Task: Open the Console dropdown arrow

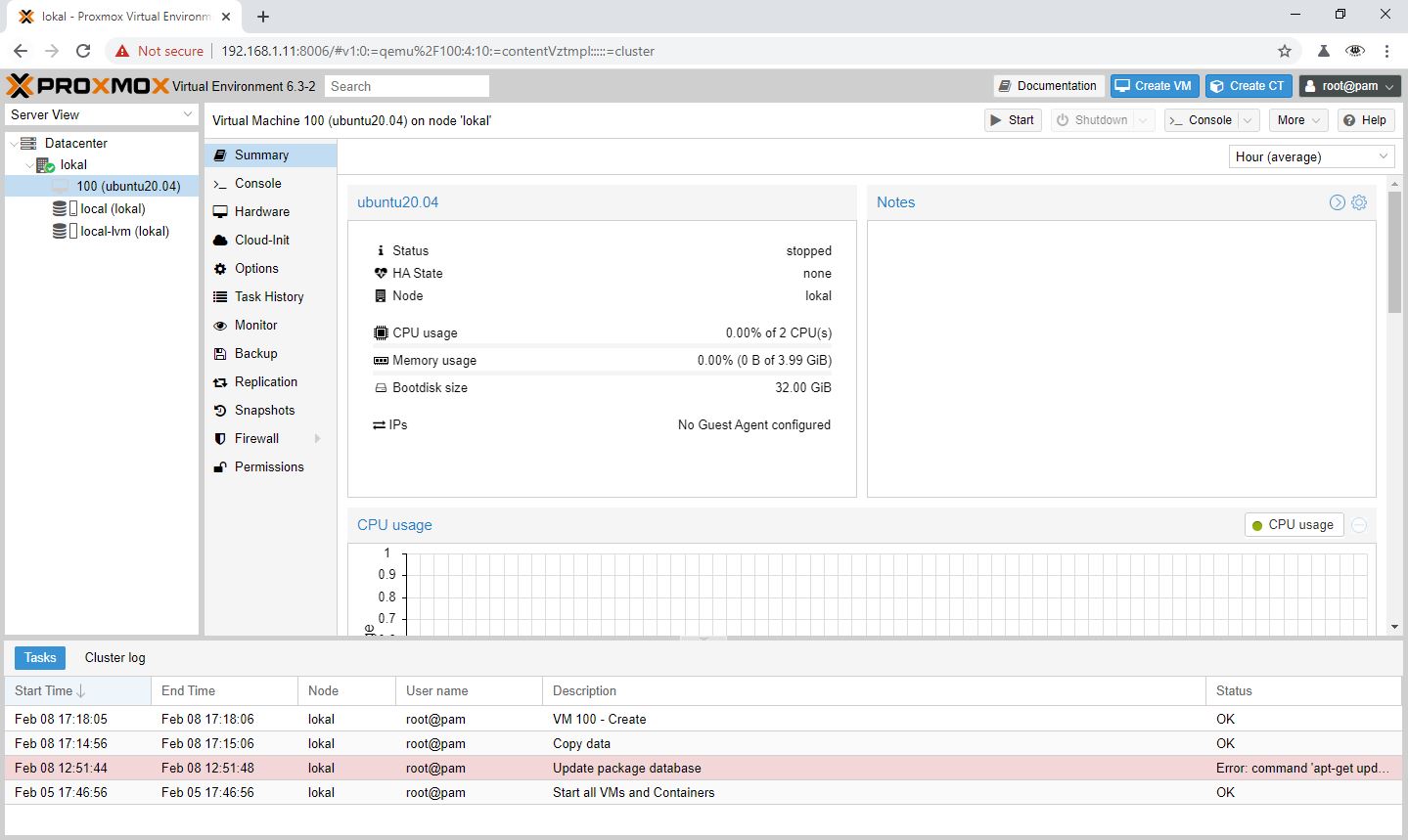Action: click(x=1248, y=120)
